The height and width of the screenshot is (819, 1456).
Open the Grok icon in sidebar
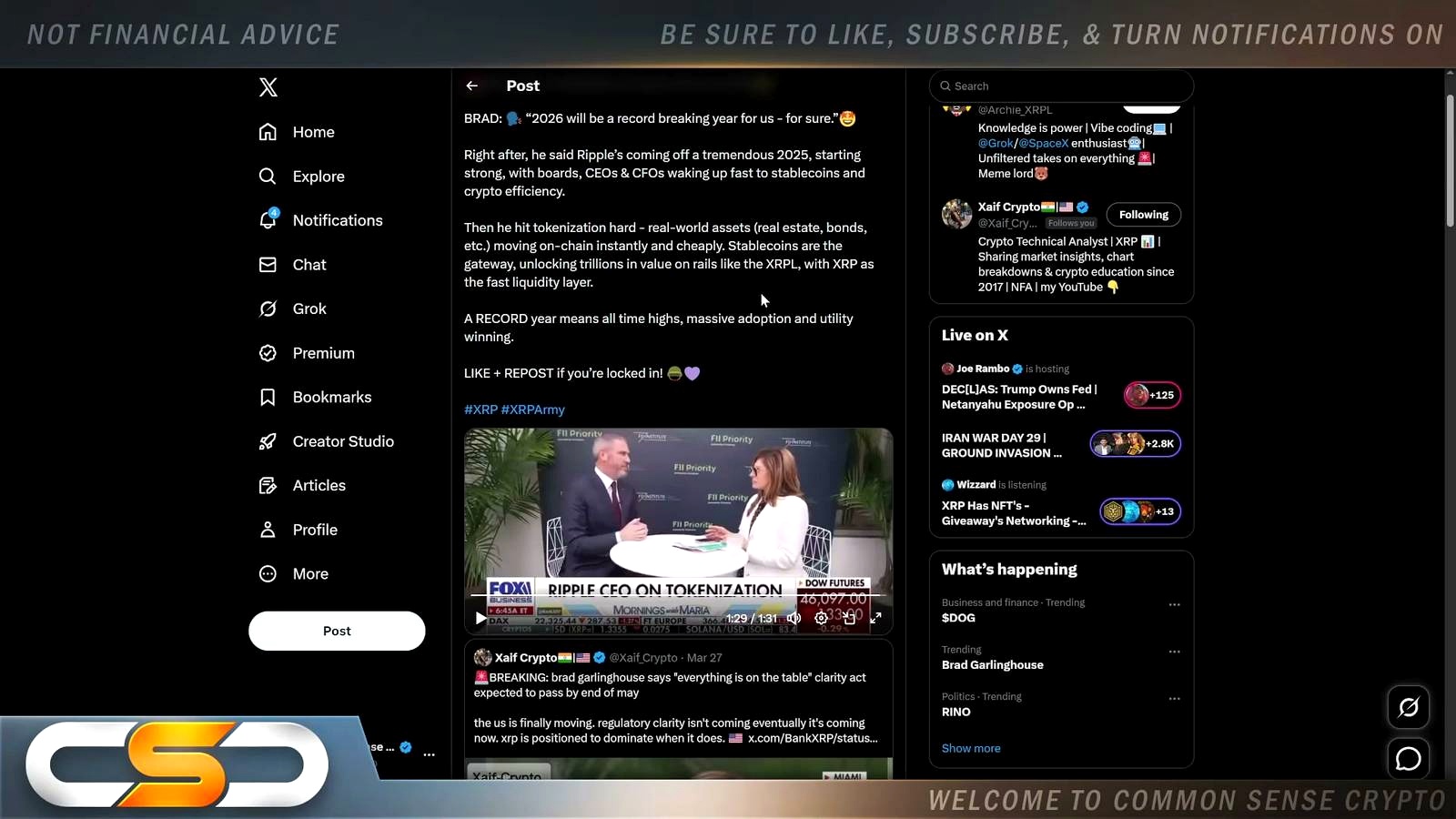tap(268, 308)
